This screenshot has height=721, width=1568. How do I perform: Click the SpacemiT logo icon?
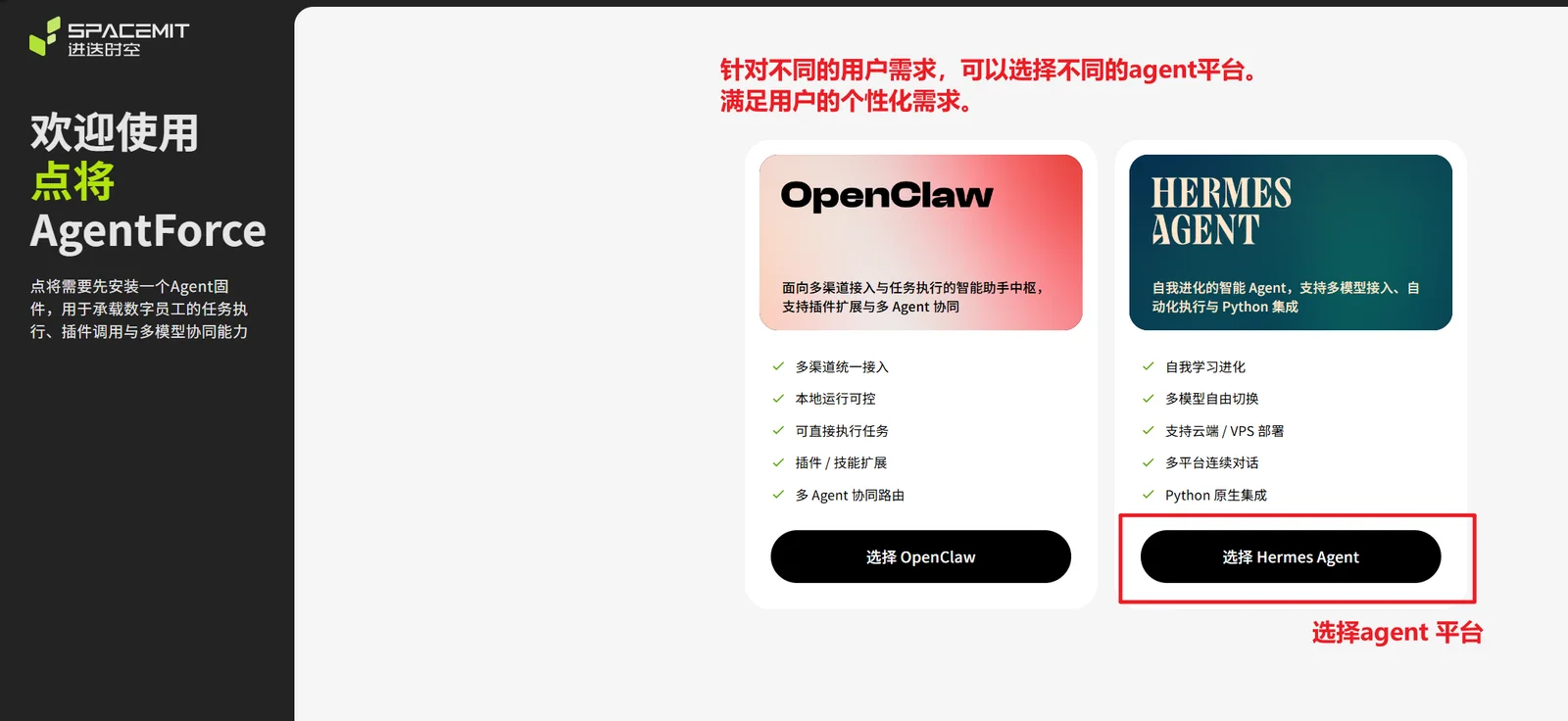pyautogui.click(x=44, y=36)
